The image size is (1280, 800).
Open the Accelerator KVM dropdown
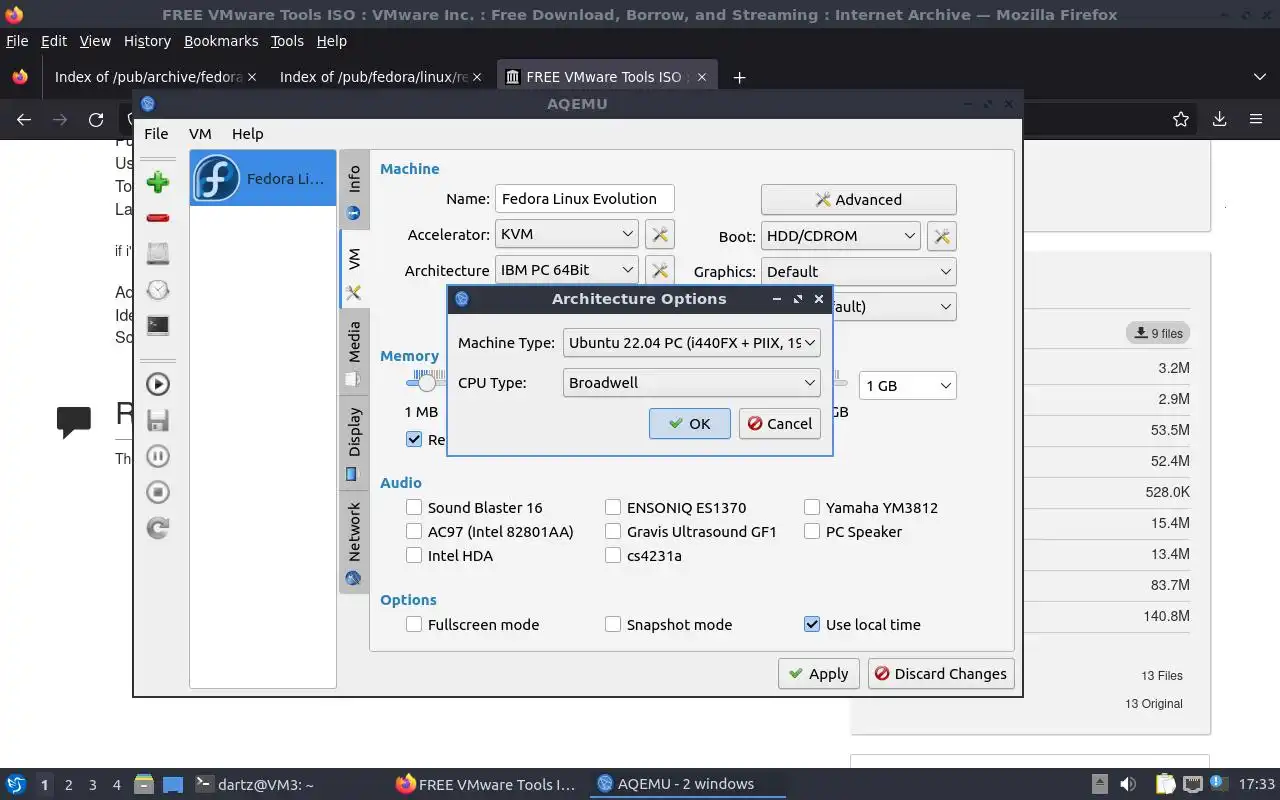tap(566, 234)
